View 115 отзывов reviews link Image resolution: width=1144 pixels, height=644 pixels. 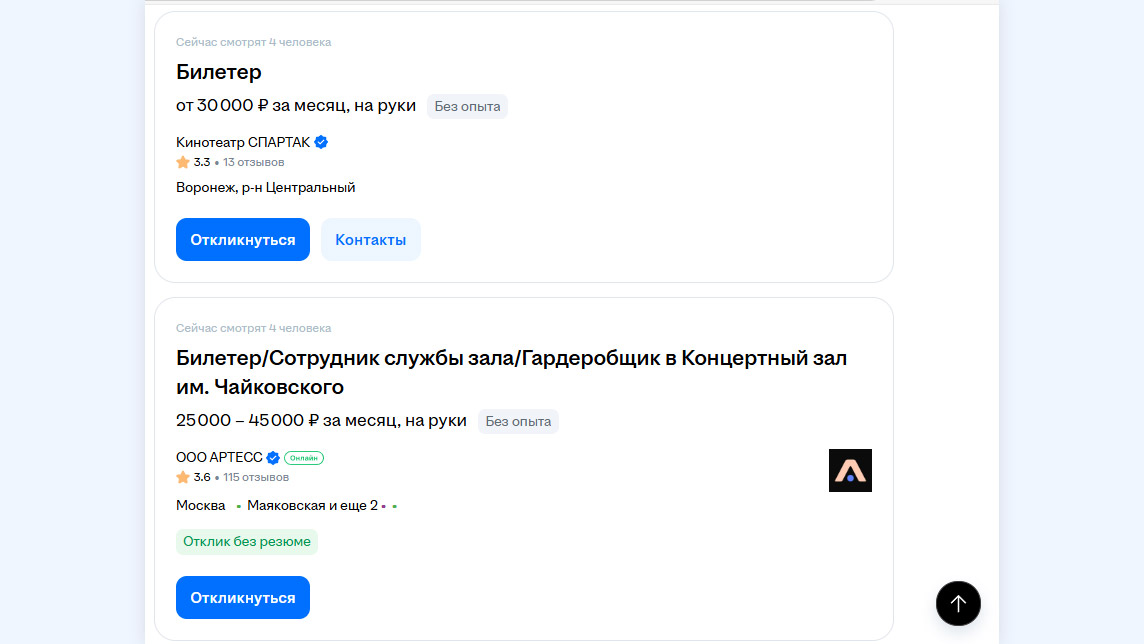pyautogui.click(x=256, y=478)
